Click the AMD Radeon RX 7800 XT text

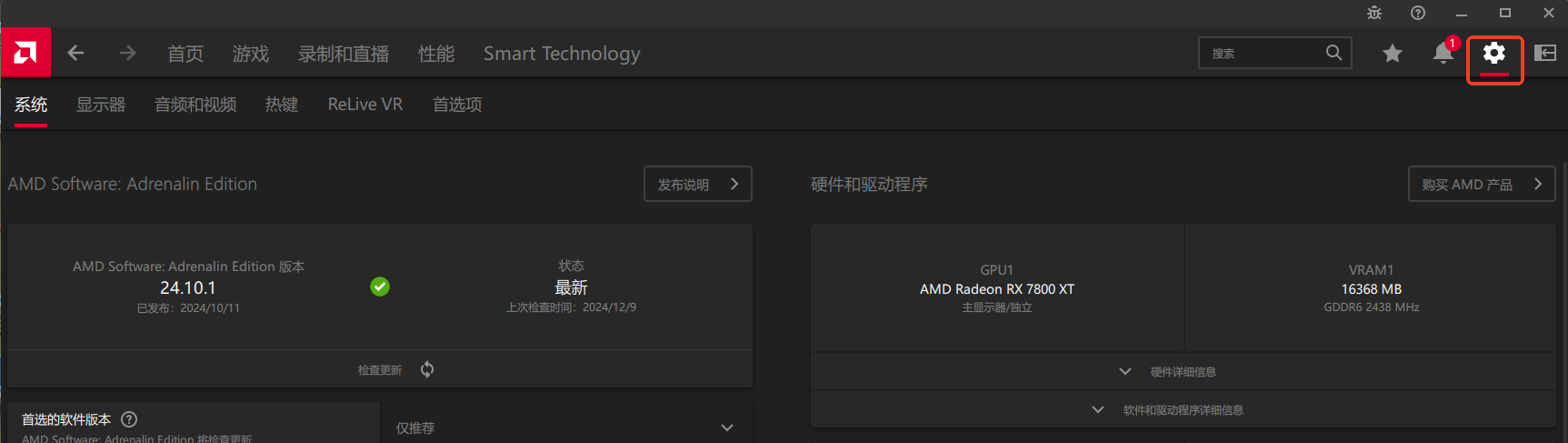(x=997, y=289)
